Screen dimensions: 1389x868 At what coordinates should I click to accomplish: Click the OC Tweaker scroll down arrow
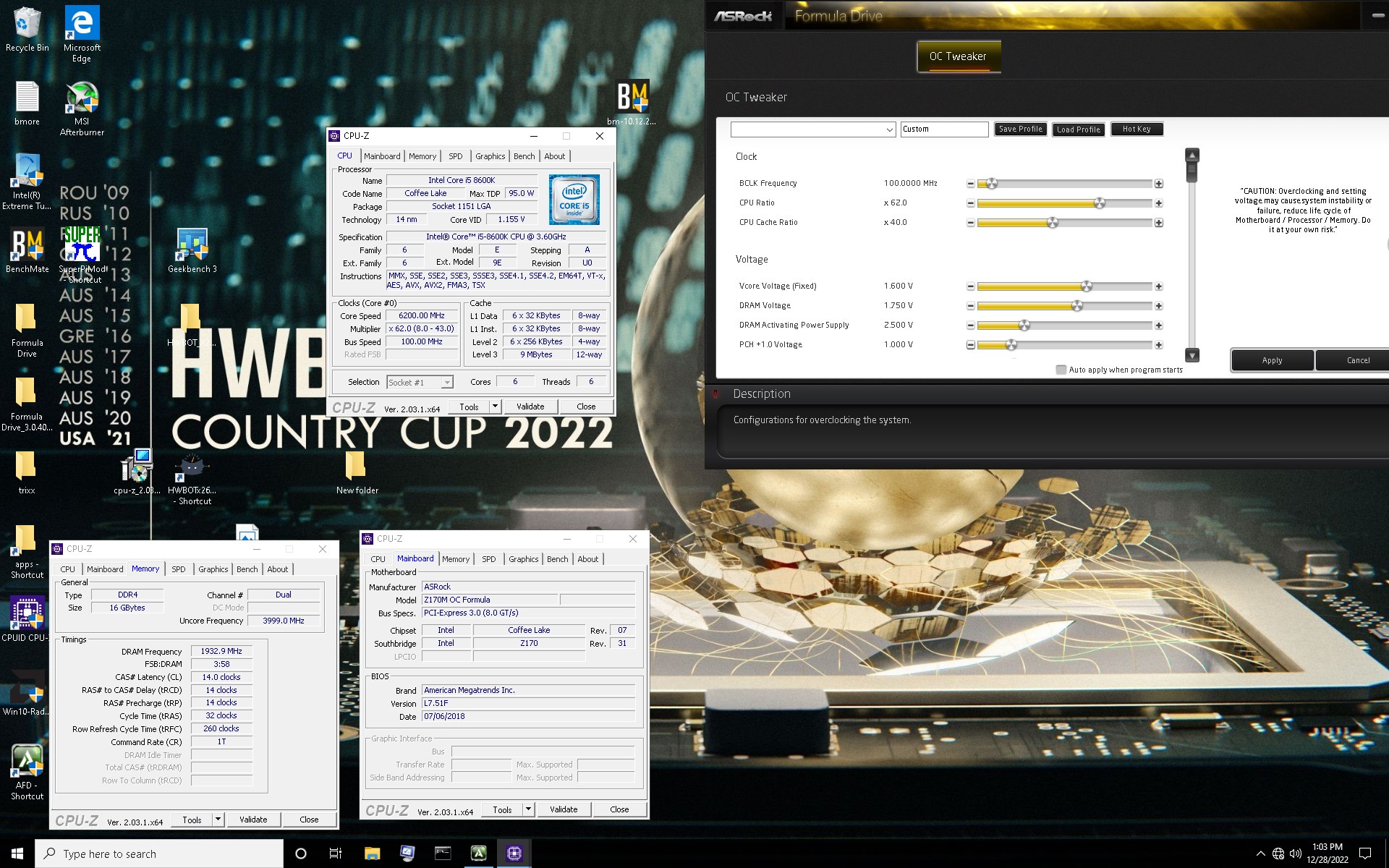click(1192, 355)
